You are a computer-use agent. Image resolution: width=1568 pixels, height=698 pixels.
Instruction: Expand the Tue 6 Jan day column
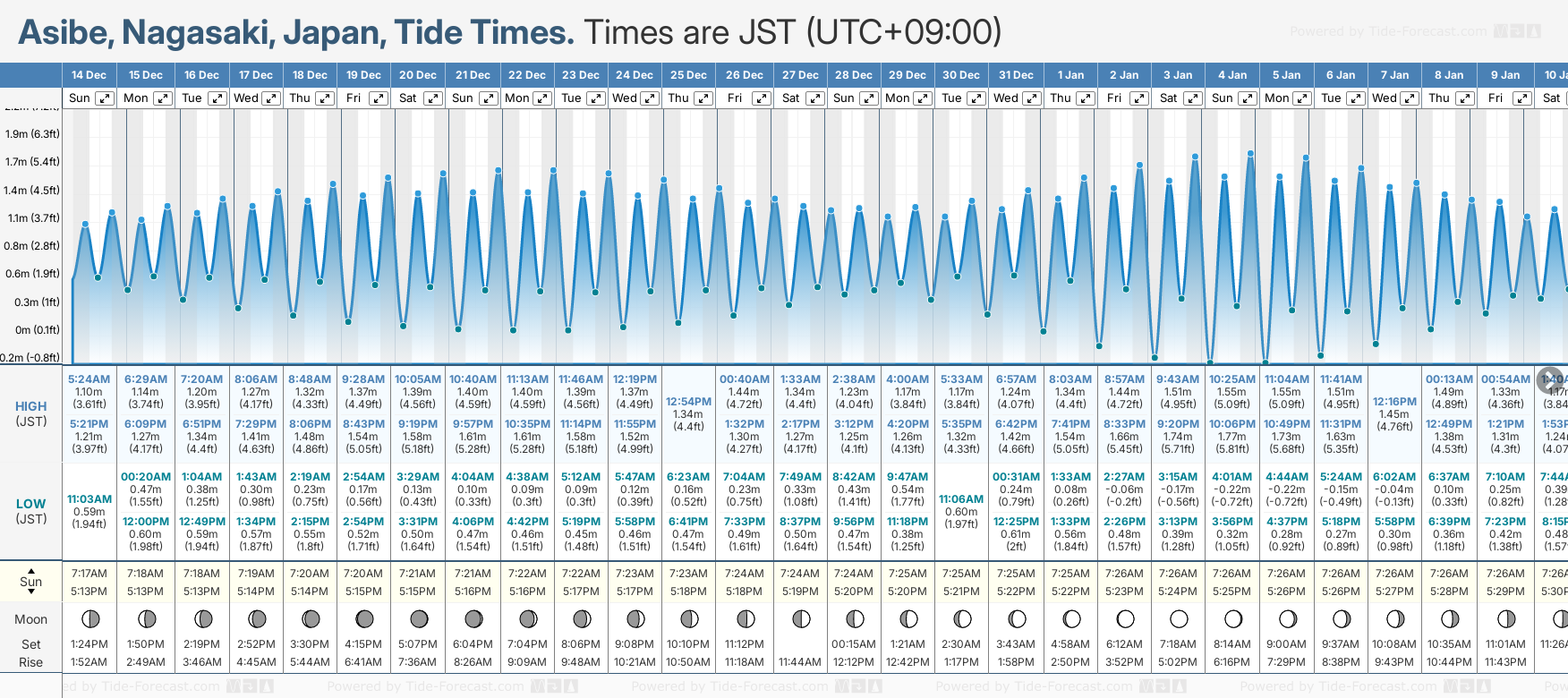click(1355, 98)
